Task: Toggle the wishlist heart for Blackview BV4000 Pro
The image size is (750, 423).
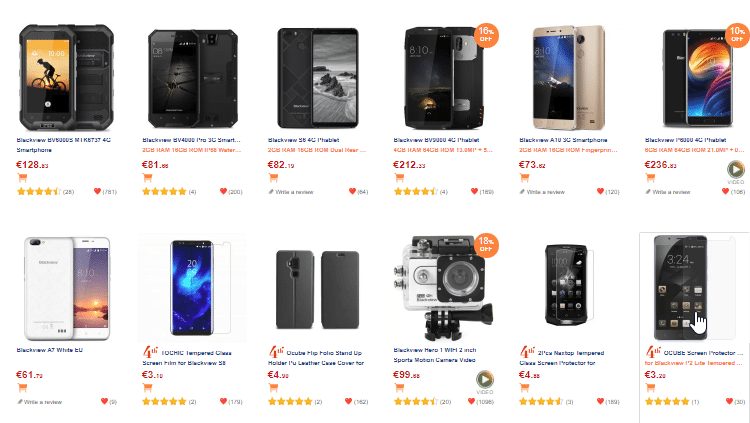Action: (x=223, y=191)
